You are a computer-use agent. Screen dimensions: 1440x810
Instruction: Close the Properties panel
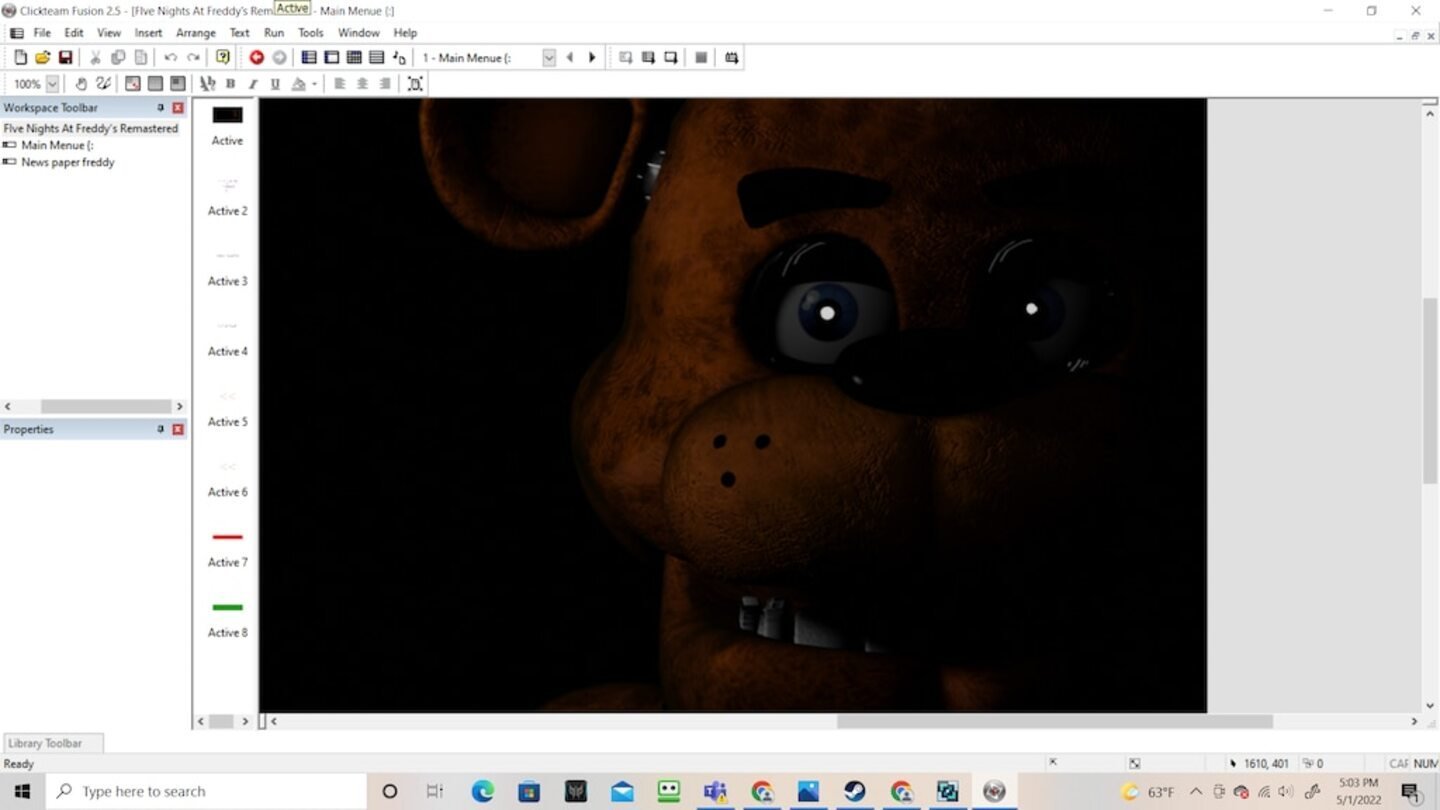click(178, 429)
